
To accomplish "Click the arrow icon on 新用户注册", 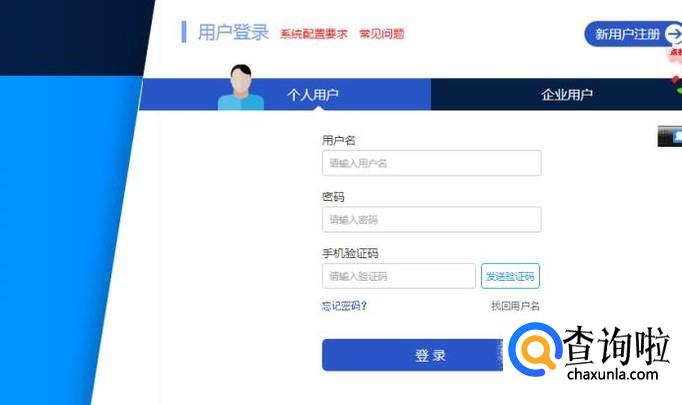I will pos(674,34).
